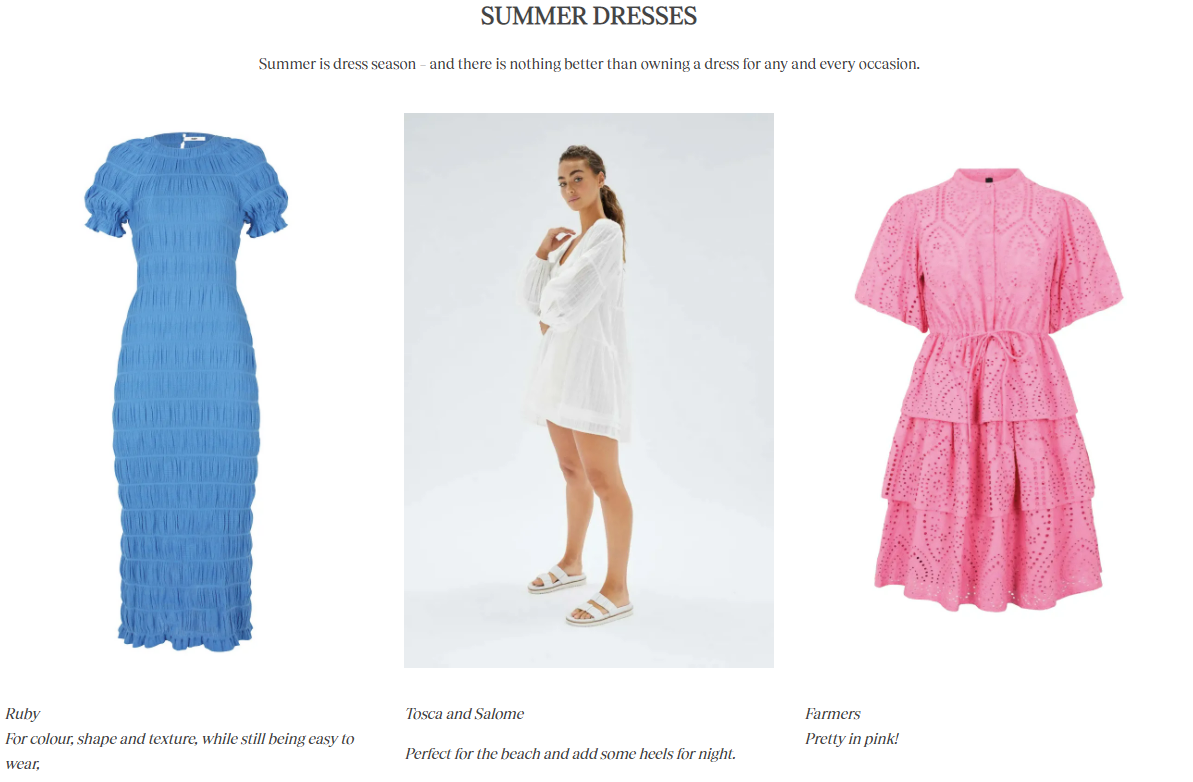
Task: Click the ruffled hem of the blue dress
Action: click(x=185, y=637)
